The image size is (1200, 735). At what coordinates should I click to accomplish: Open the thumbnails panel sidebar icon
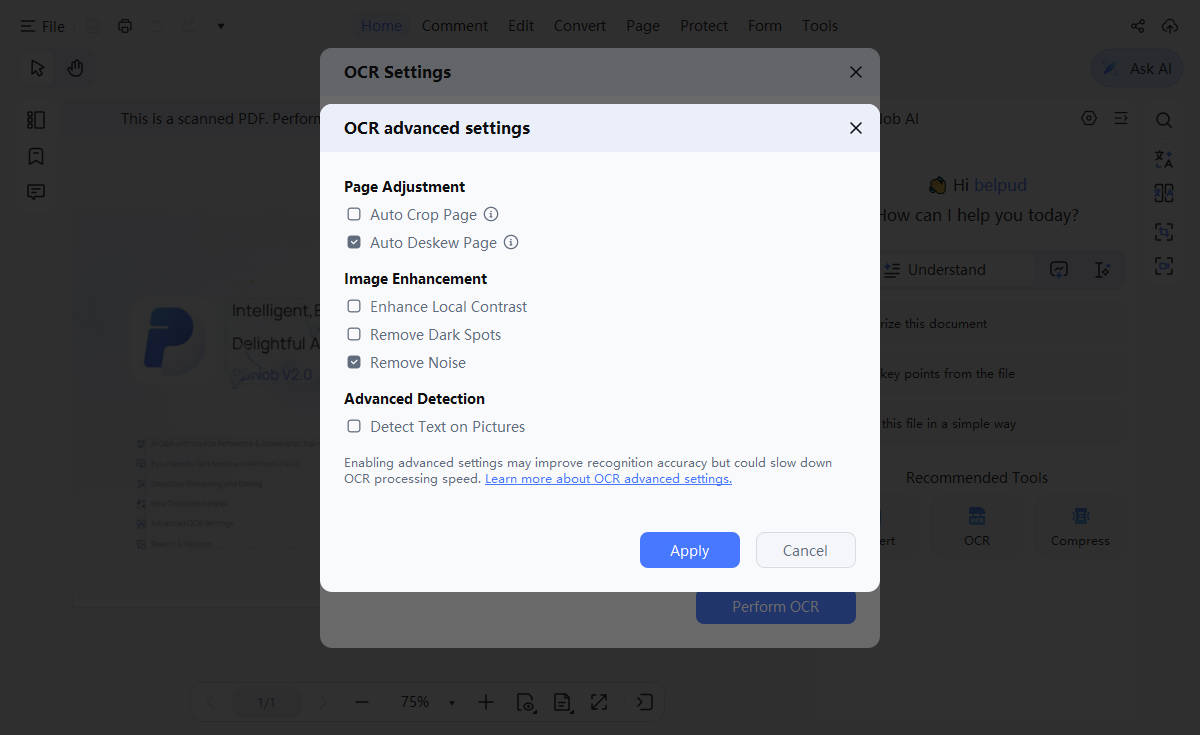pyautogui.click(x=36, y=120)
